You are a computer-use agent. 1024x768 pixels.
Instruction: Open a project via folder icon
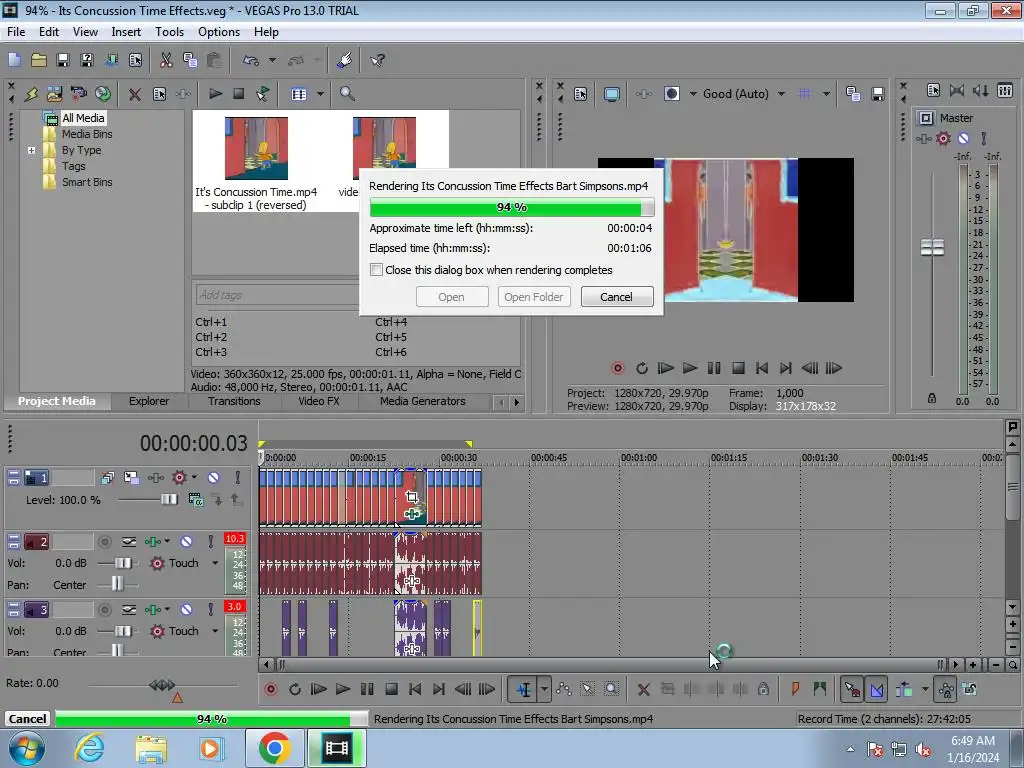[x=39, y=60]
